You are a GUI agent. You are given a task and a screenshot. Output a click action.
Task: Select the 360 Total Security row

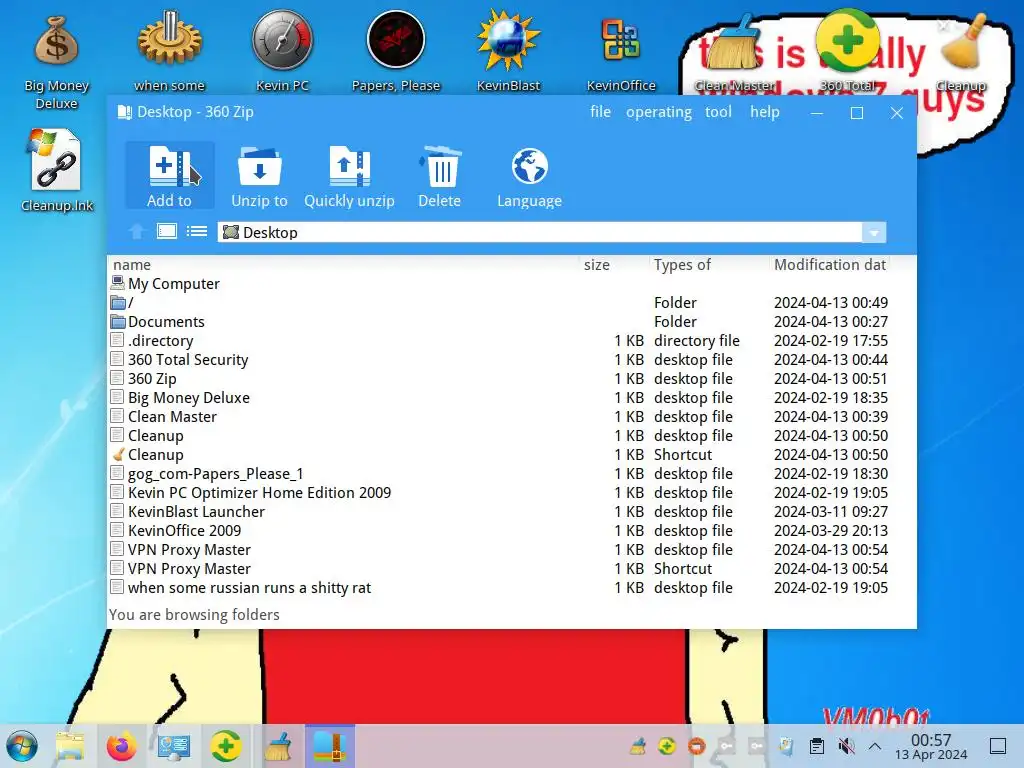(500, 359)
